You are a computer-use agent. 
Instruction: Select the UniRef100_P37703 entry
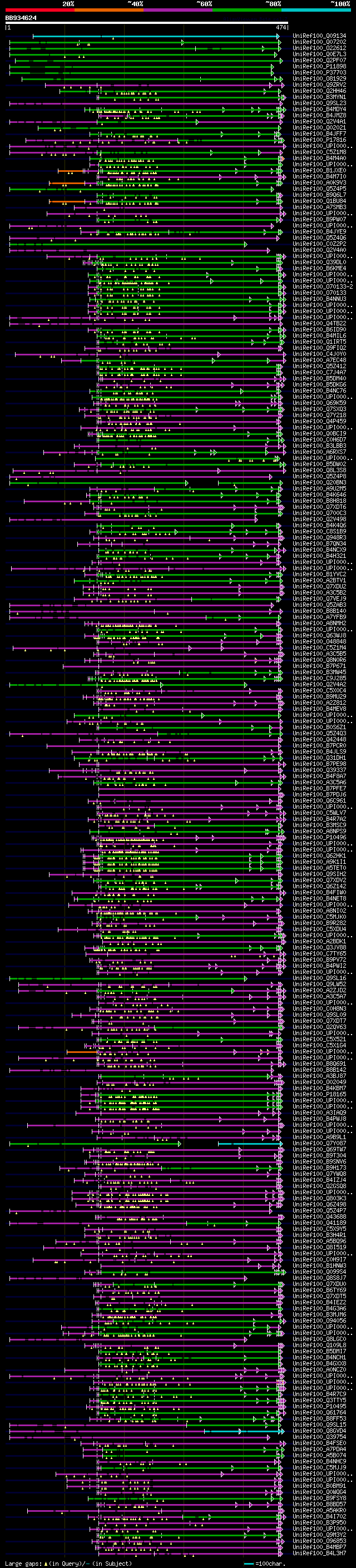pos(319,72)
